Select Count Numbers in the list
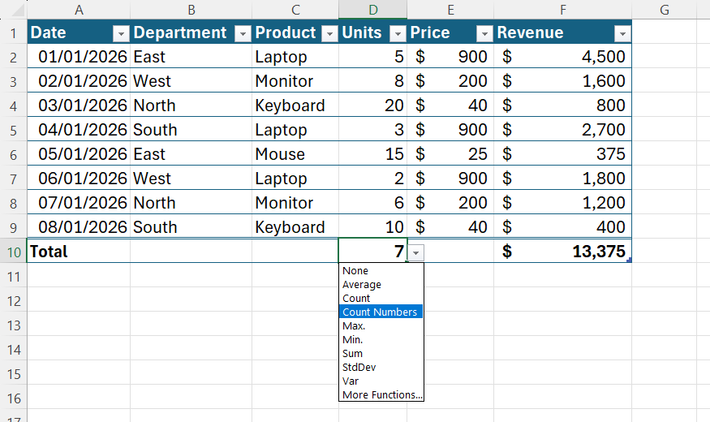The width and height of the screenshot is (710, 422). click(381, 312)
